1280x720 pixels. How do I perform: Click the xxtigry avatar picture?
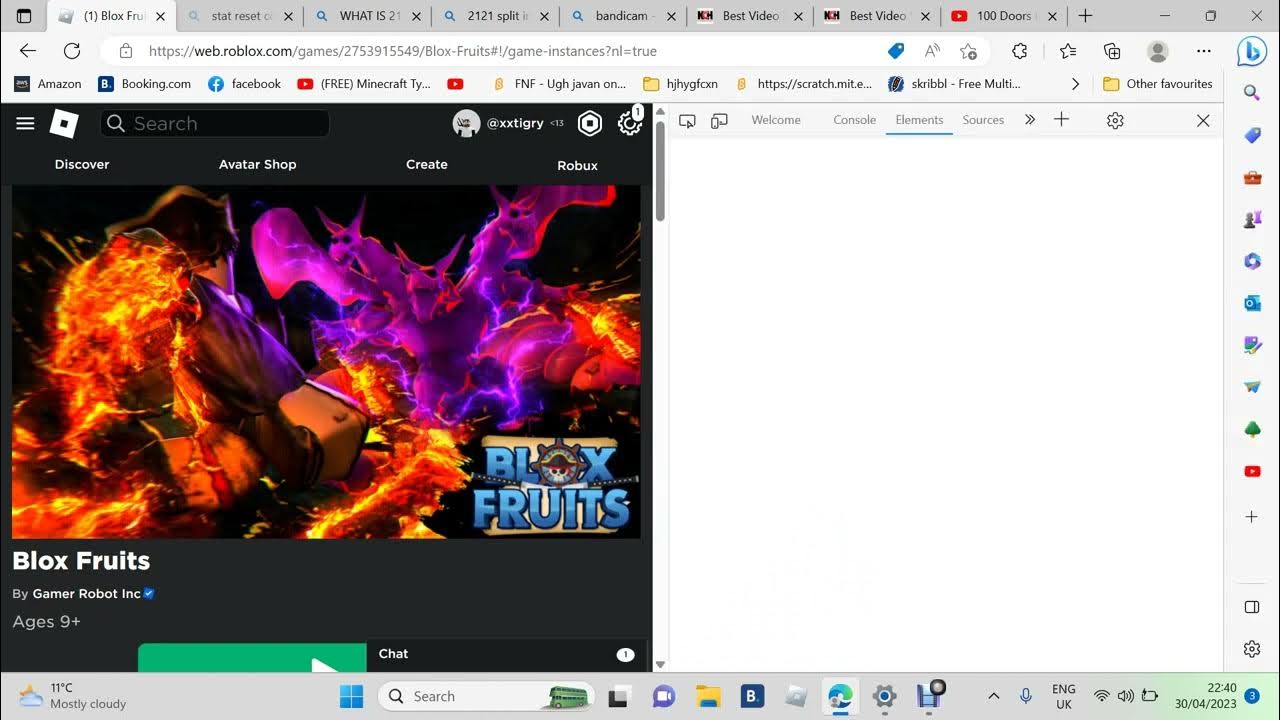(466, 123)
